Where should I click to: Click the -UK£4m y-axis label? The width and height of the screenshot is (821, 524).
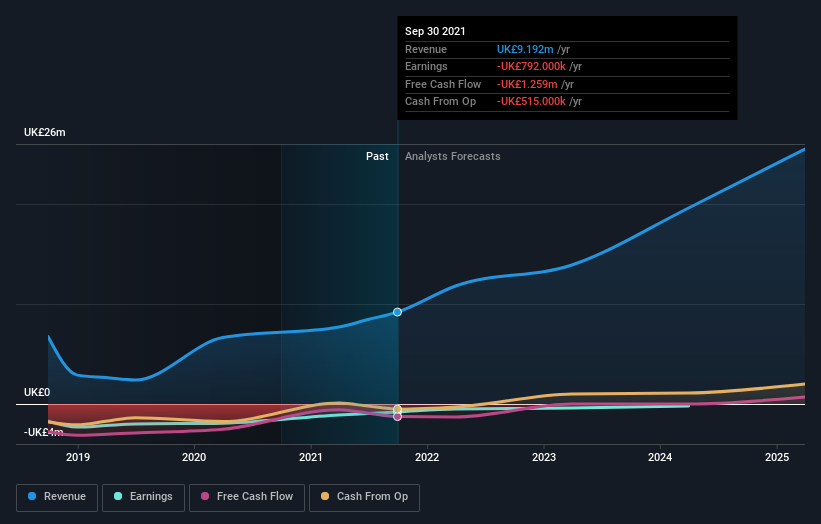point(43,432)
